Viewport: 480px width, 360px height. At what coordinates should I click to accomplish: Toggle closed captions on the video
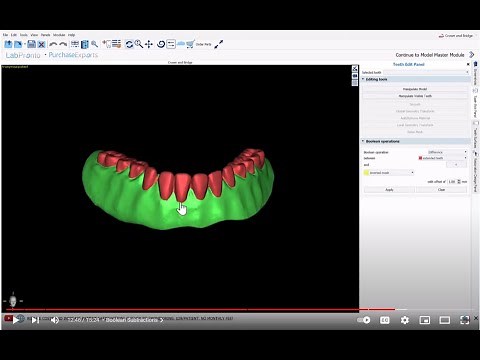click(384, 320)
